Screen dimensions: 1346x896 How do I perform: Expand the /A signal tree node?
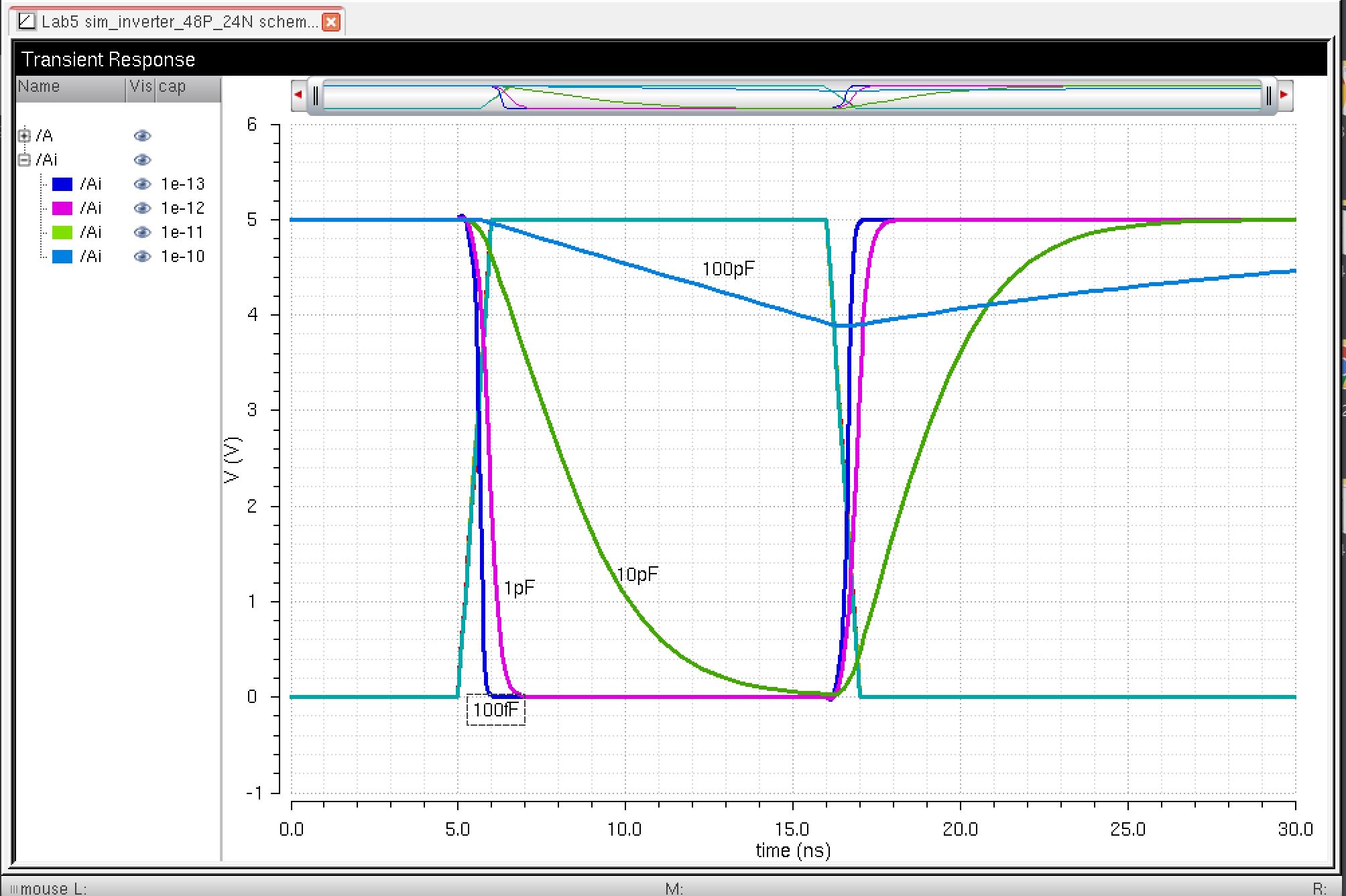pyautogui.click(x=25, y=136)
